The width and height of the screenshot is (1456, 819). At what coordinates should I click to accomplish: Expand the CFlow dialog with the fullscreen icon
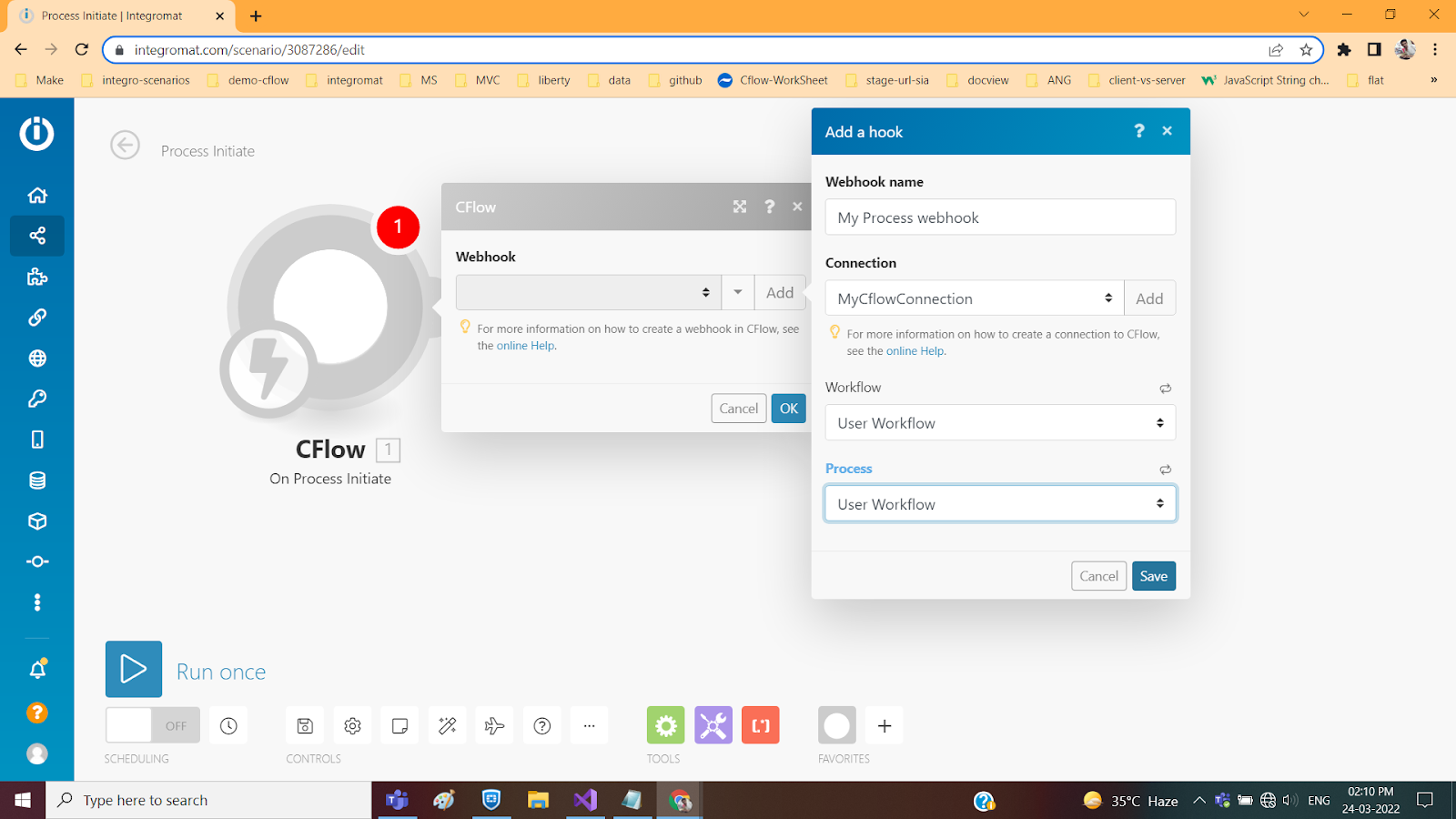[740, 207]
